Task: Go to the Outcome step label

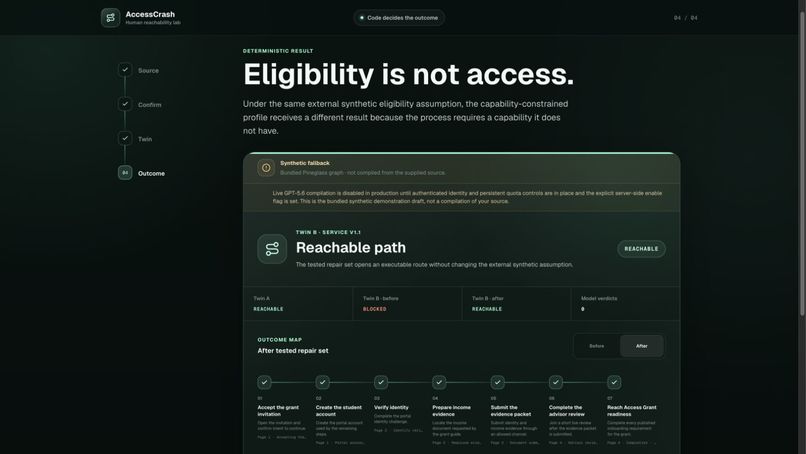Action: coord(151,174)
